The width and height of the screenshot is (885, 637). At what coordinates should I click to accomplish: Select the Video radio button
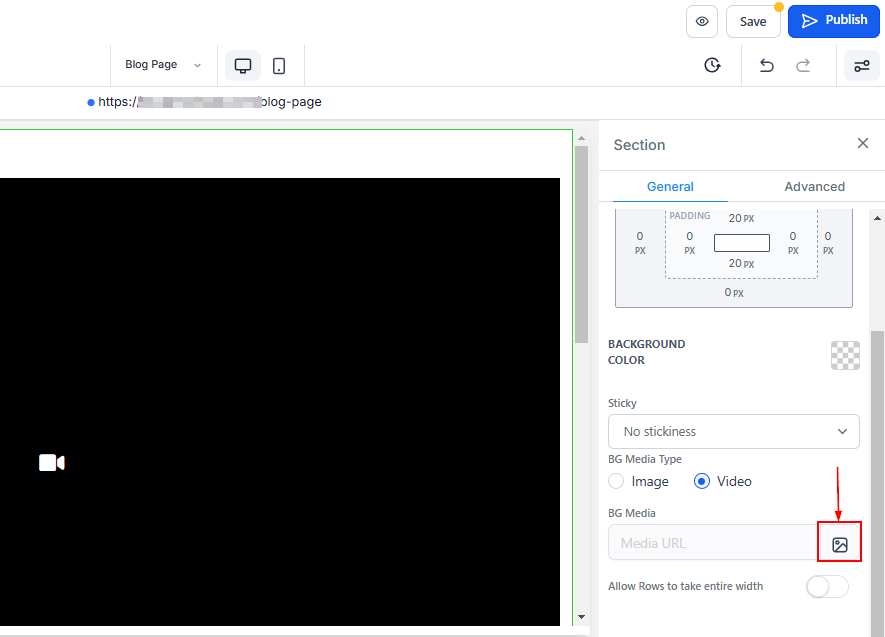pyautogui.click(x=702, y=481)
